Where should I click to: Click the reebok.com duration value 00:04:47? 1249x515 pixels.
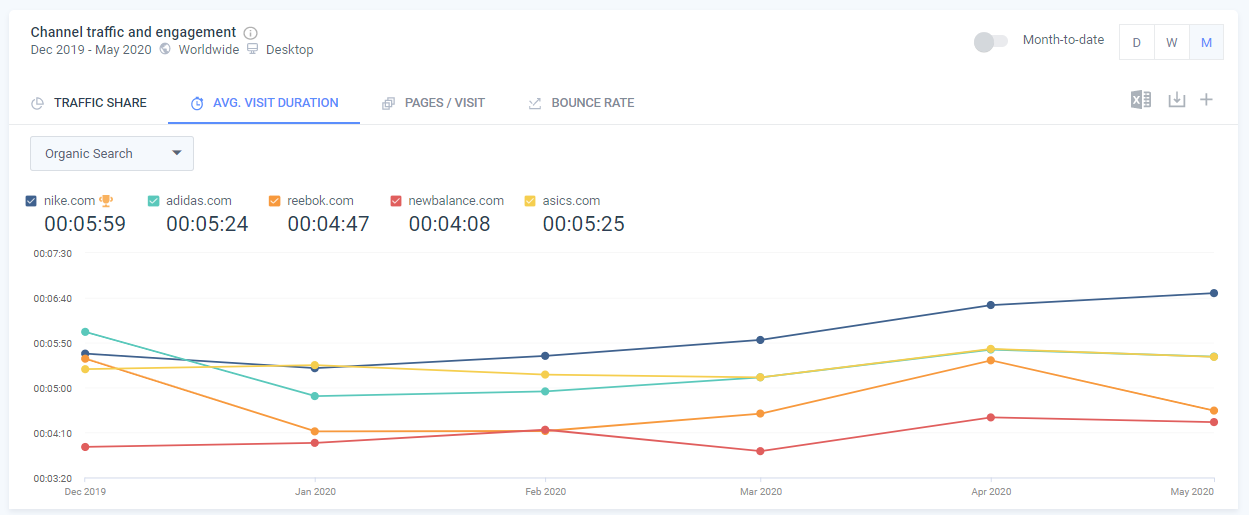[328, 224]
